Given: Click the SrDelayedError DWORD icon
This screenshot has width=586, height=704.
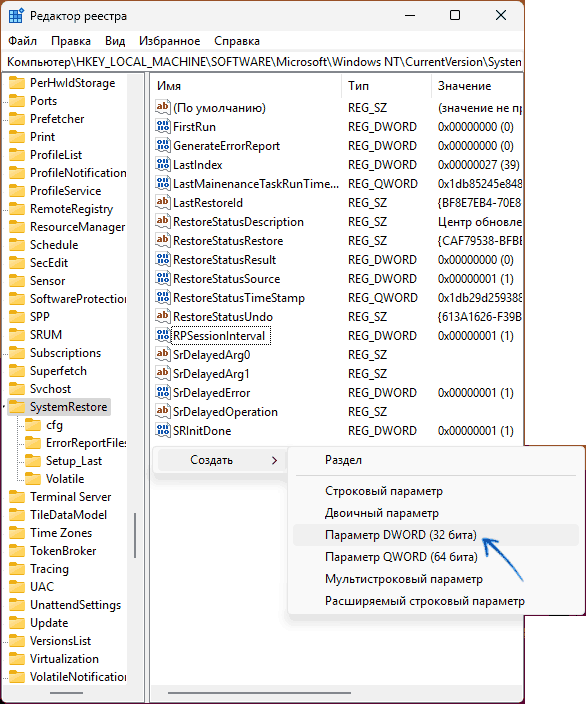Looking at the screenshot, I should click(163, 392).
